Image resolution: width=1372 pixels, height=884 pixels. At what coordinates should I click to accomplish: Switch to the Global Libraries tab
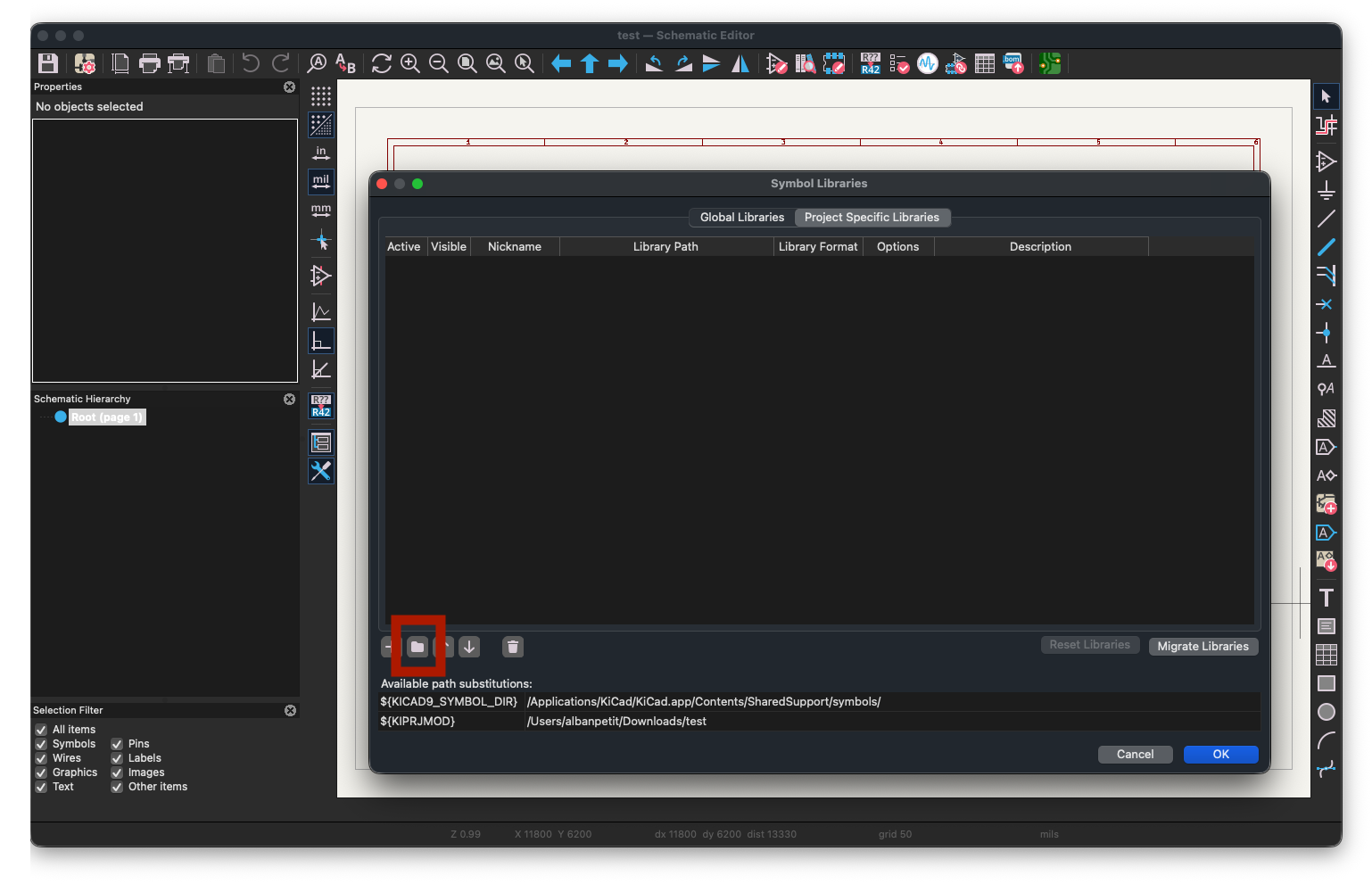pos(741,218)
